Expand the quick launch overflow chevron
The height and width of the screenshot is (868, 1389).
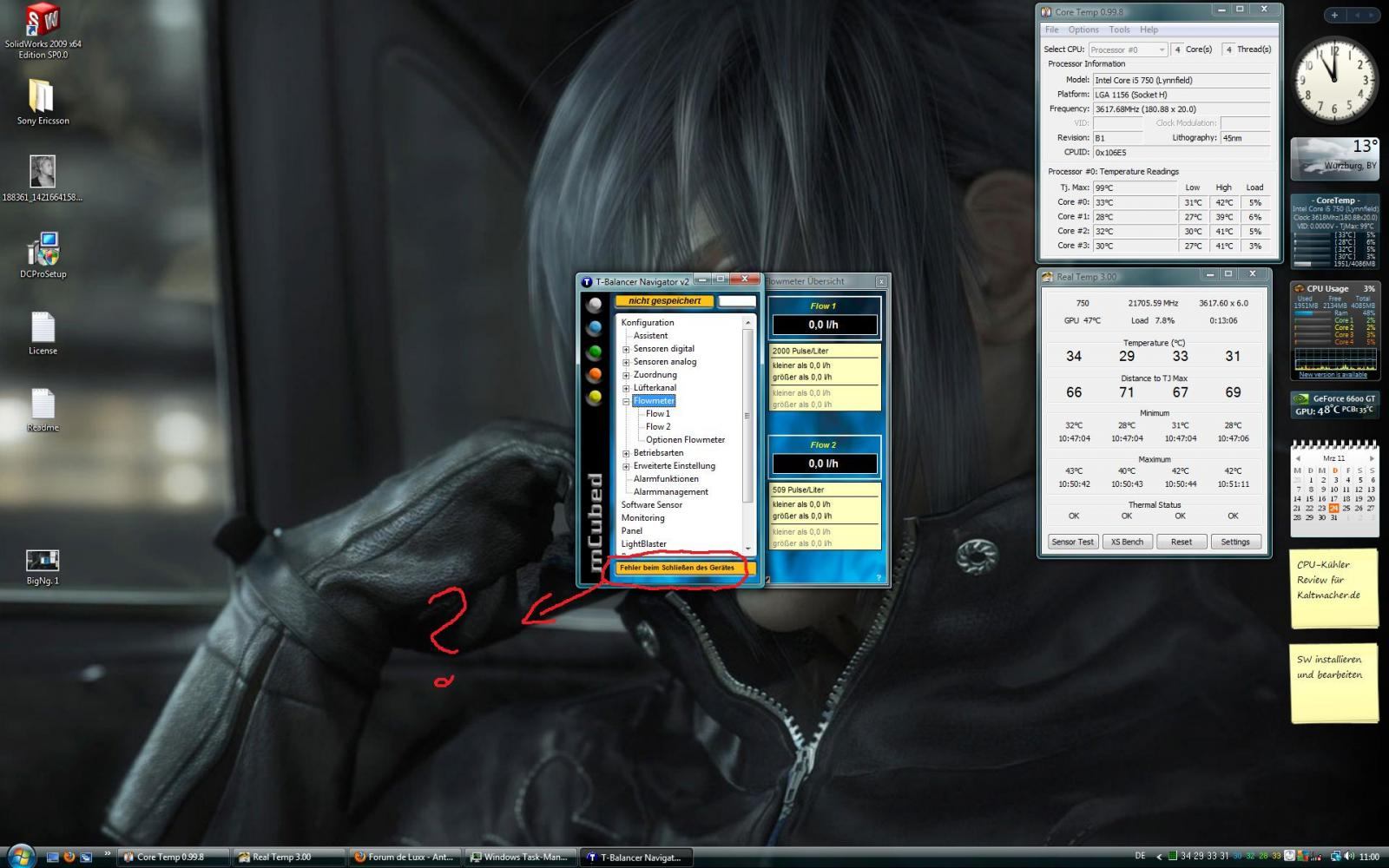coord(107,854)
